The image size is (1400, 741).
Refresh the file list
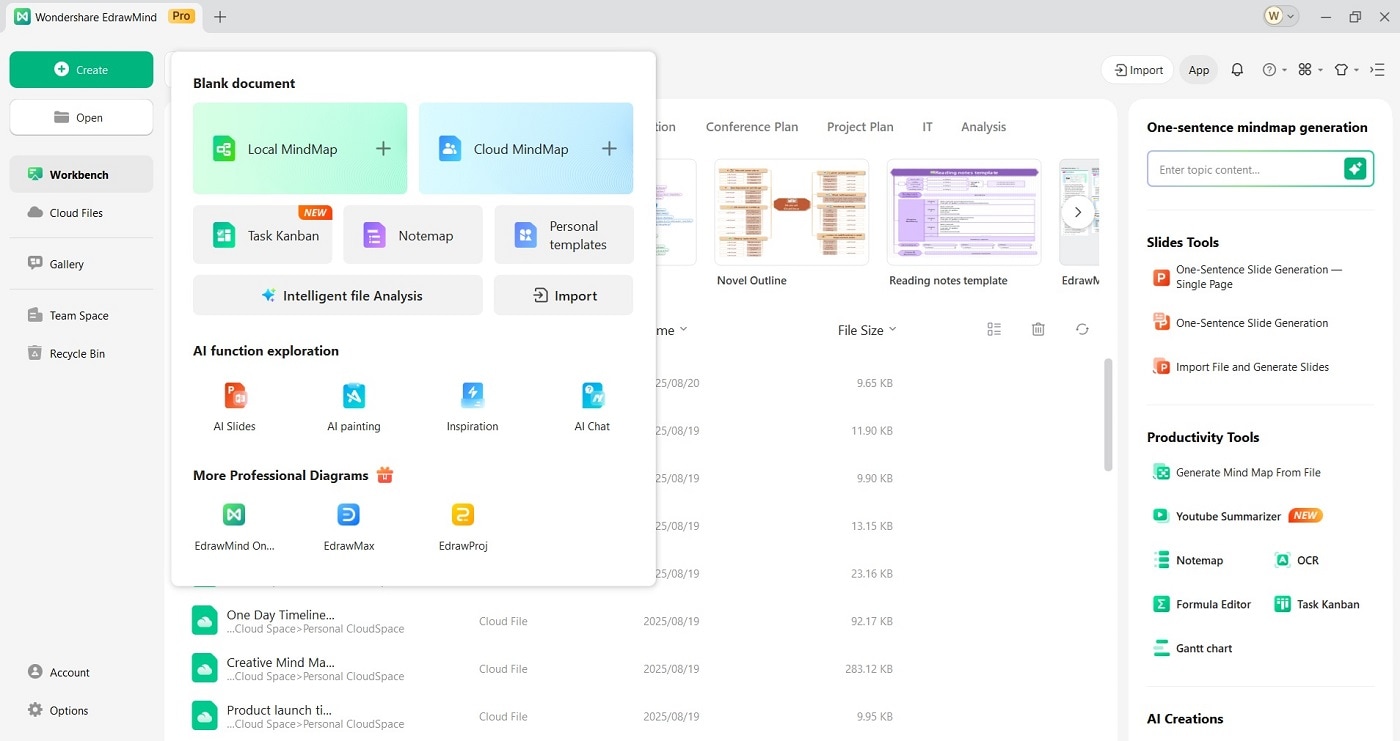point(1082,329)
